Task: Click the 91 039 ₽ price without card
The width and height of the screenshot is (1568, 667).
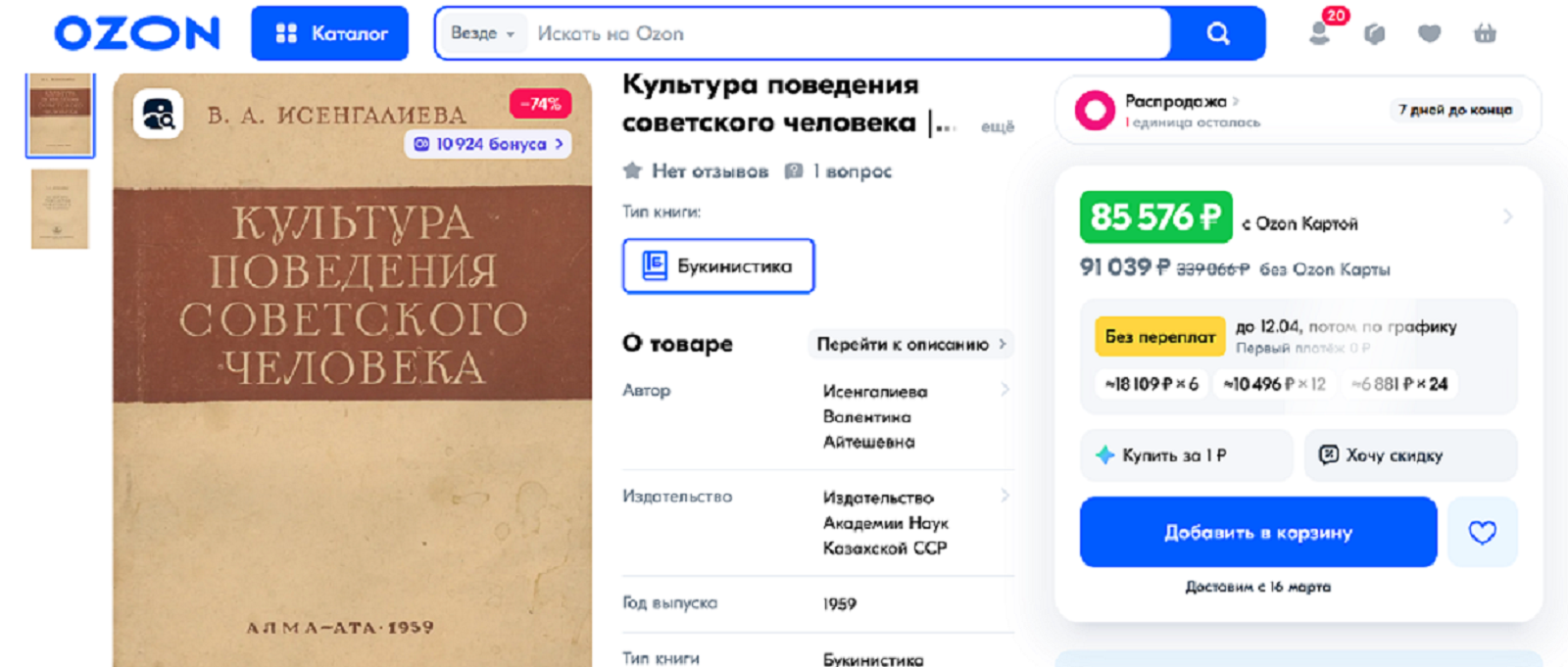Action: [1124, 267]
